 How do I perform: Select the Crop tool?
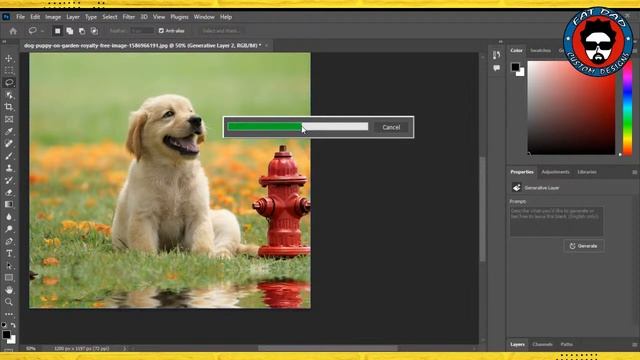[x=9, y=107]
